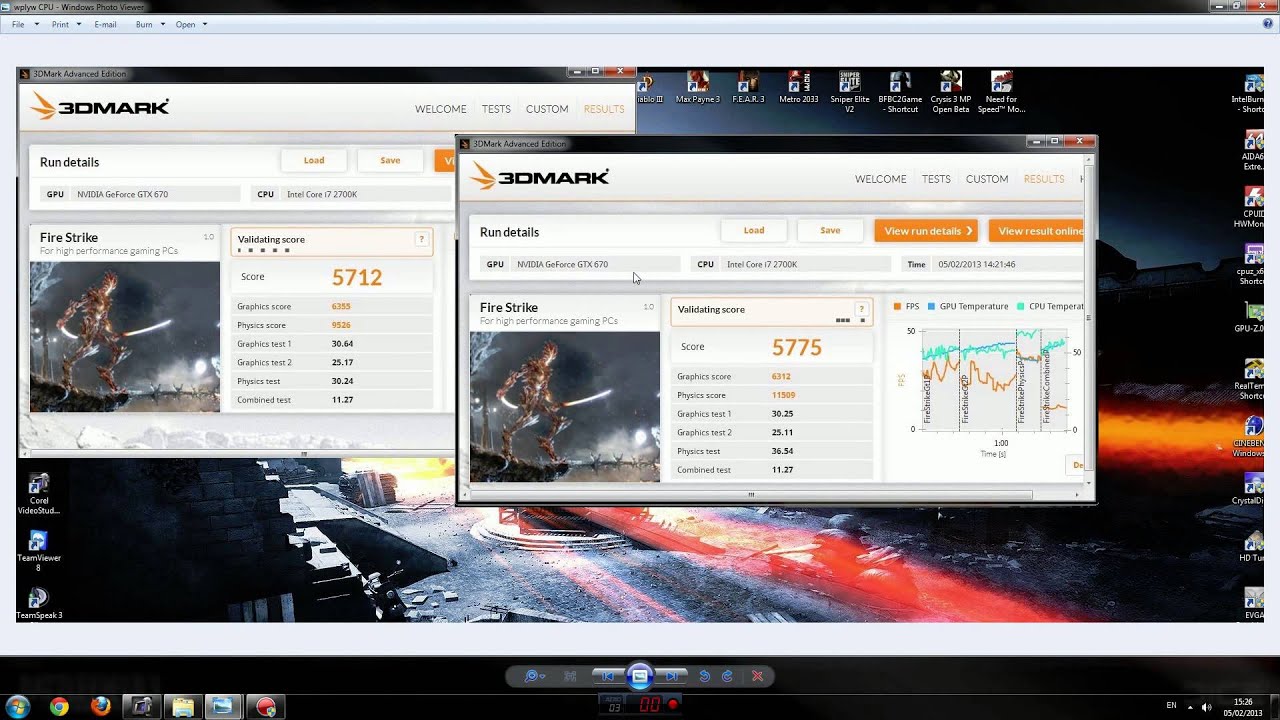Rotate the photo counterclockwise

[705, 676]
